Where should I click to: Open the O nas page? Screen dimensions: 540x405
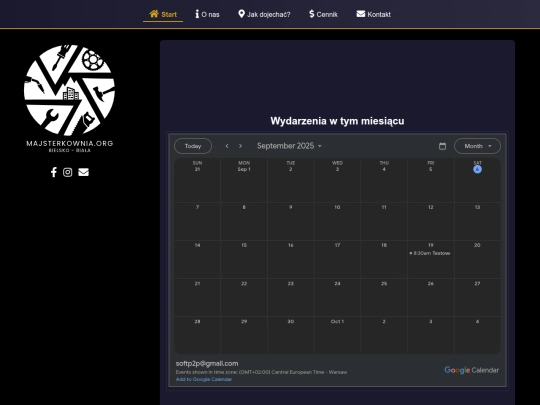[207, 14]
